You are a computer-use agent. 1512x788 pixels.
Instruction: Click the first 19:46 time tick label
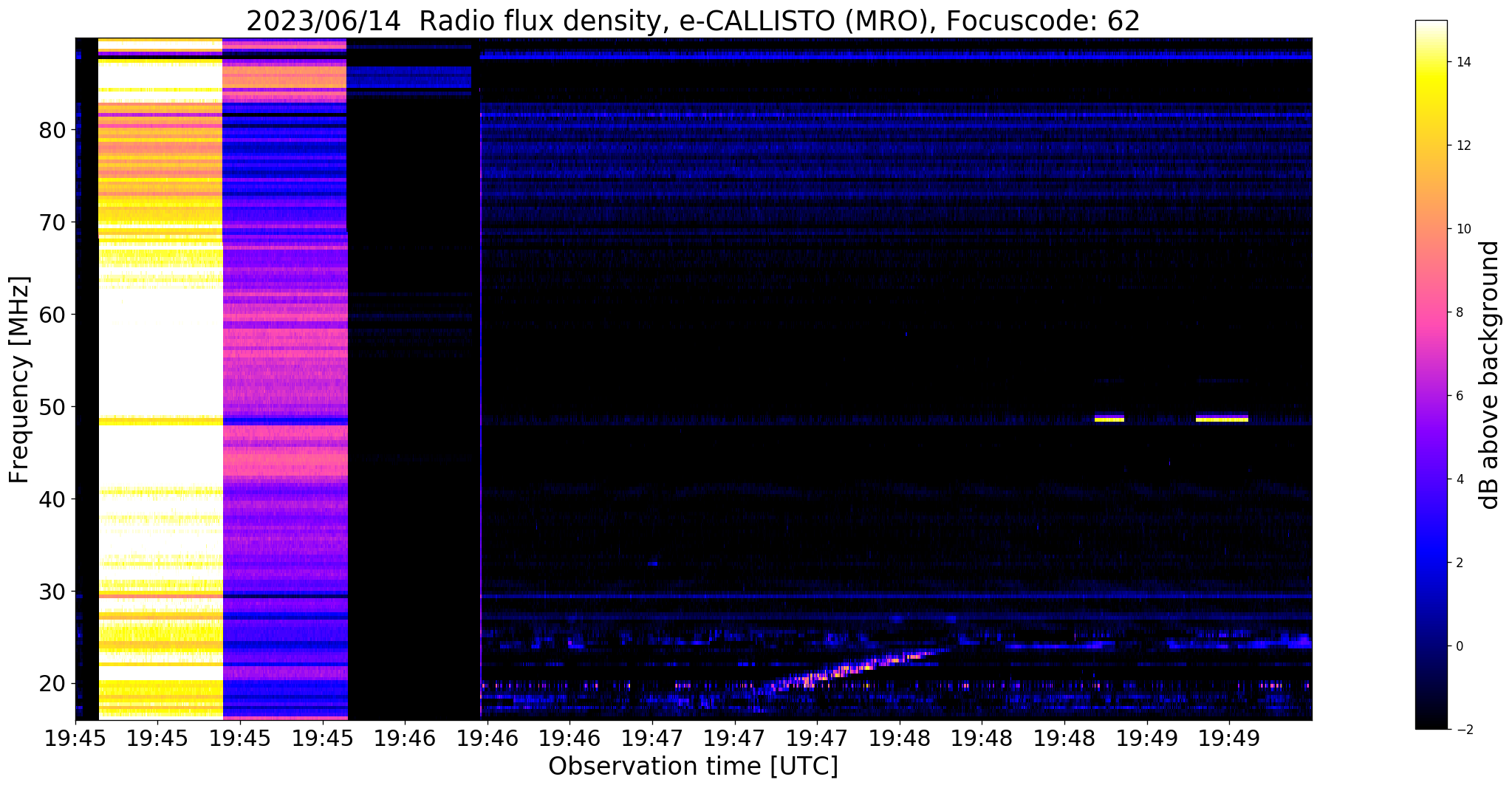(404, 737)
